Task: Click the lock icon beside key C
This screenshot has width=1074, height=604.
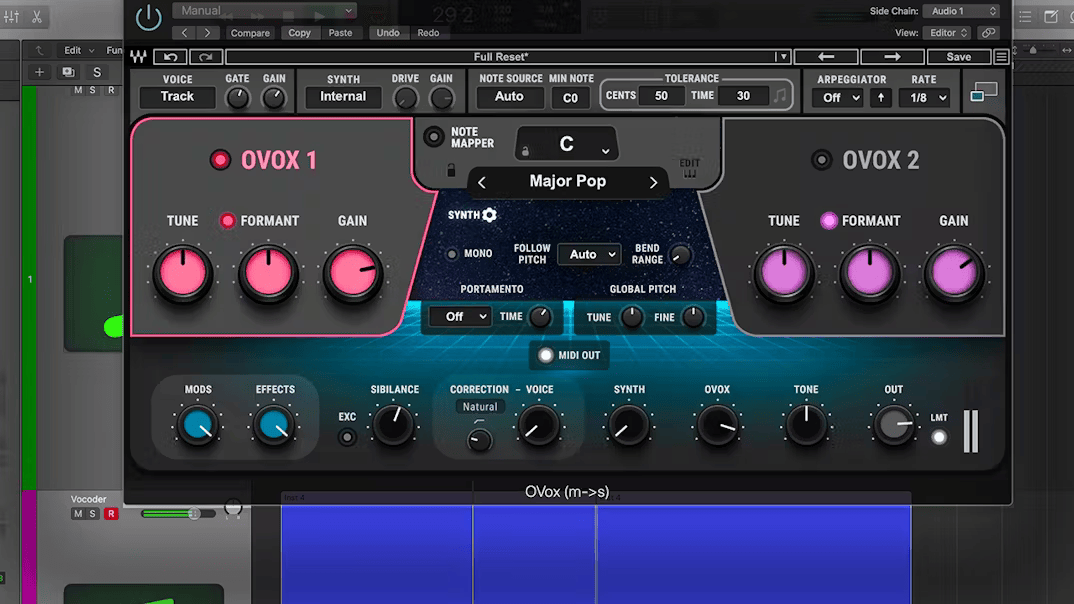Action: click(x=525, y=151)
